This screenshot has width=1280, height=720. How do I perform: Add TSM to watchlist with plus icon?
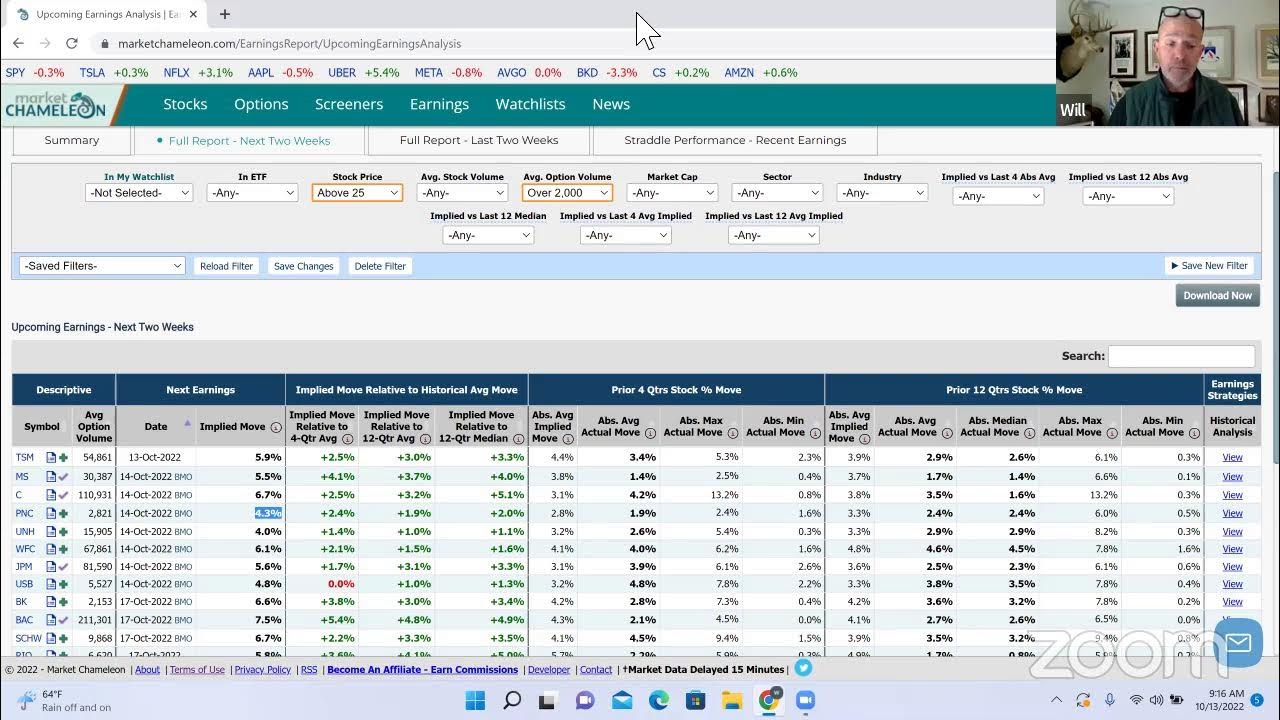(x=63, y=458)
